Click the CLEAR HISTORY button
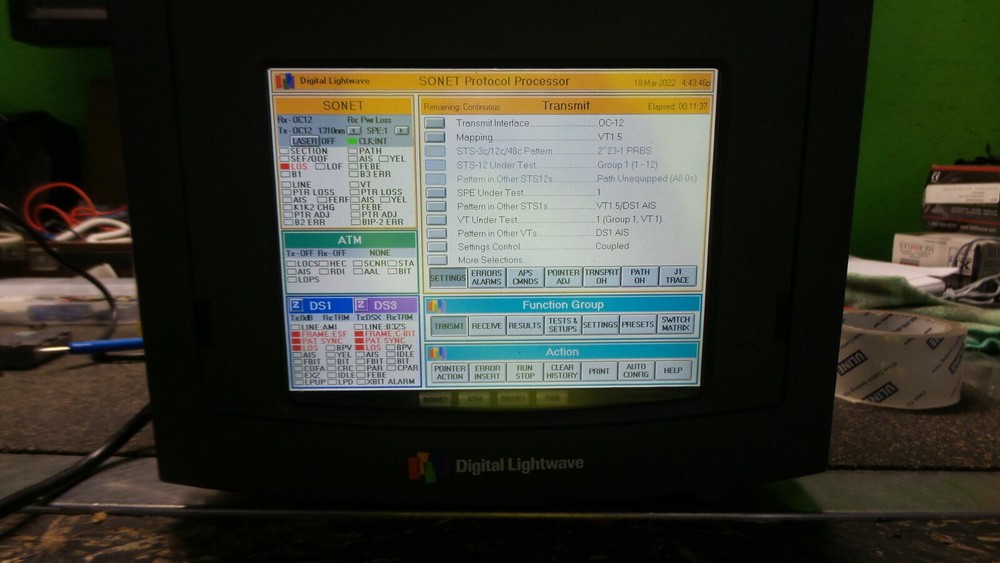Image resolution: width=1000 pixels, height=563 pixels. tap(562, 372)
